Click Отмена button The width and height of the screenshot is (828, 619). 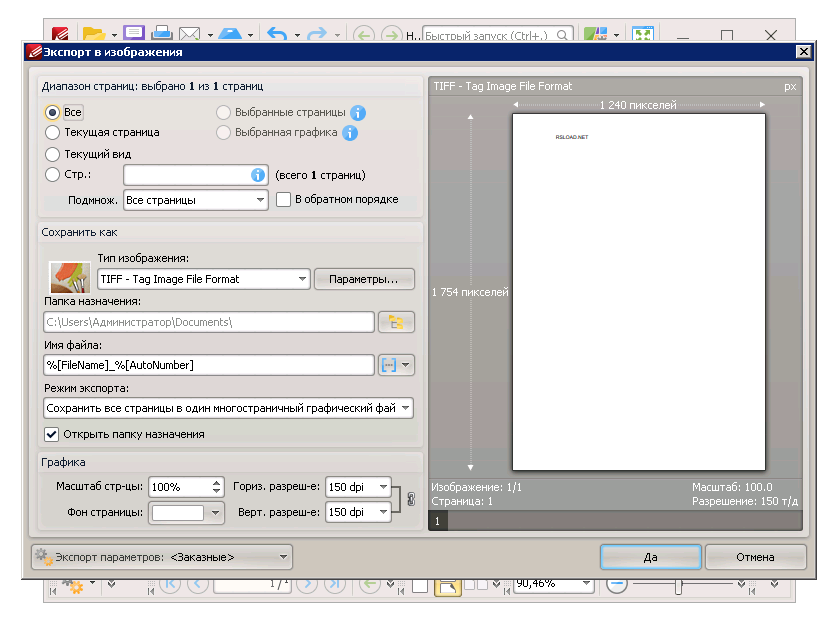pos(755,557)
